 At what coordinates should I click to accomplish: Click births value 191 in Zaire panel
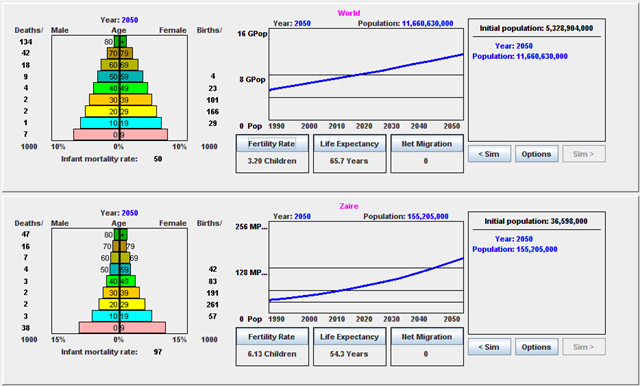pyautogui.click(x=213, y=293)
